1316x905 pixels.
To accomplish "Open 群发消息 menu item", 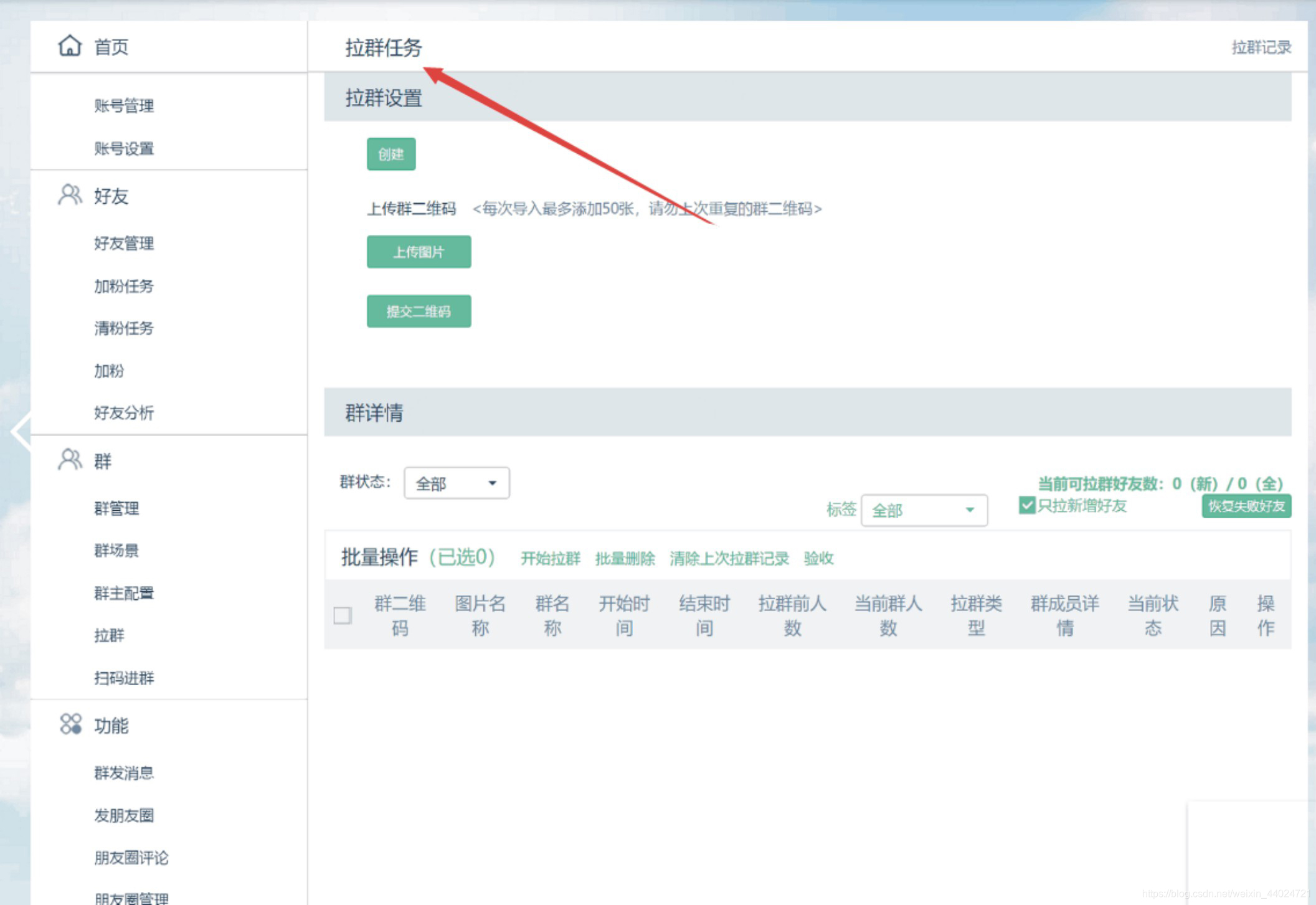I will (x=124, y=773).
